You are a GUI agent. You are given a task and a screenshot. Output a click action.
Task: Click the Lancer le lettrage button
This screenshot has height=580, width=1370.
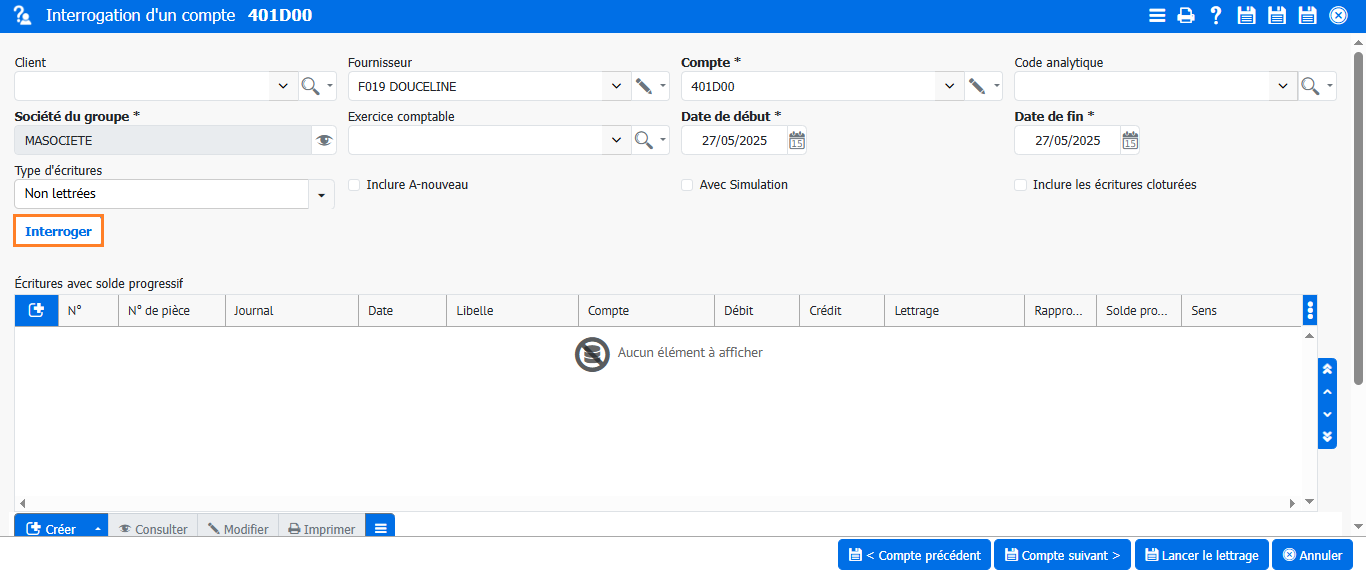coord(1201,555)
